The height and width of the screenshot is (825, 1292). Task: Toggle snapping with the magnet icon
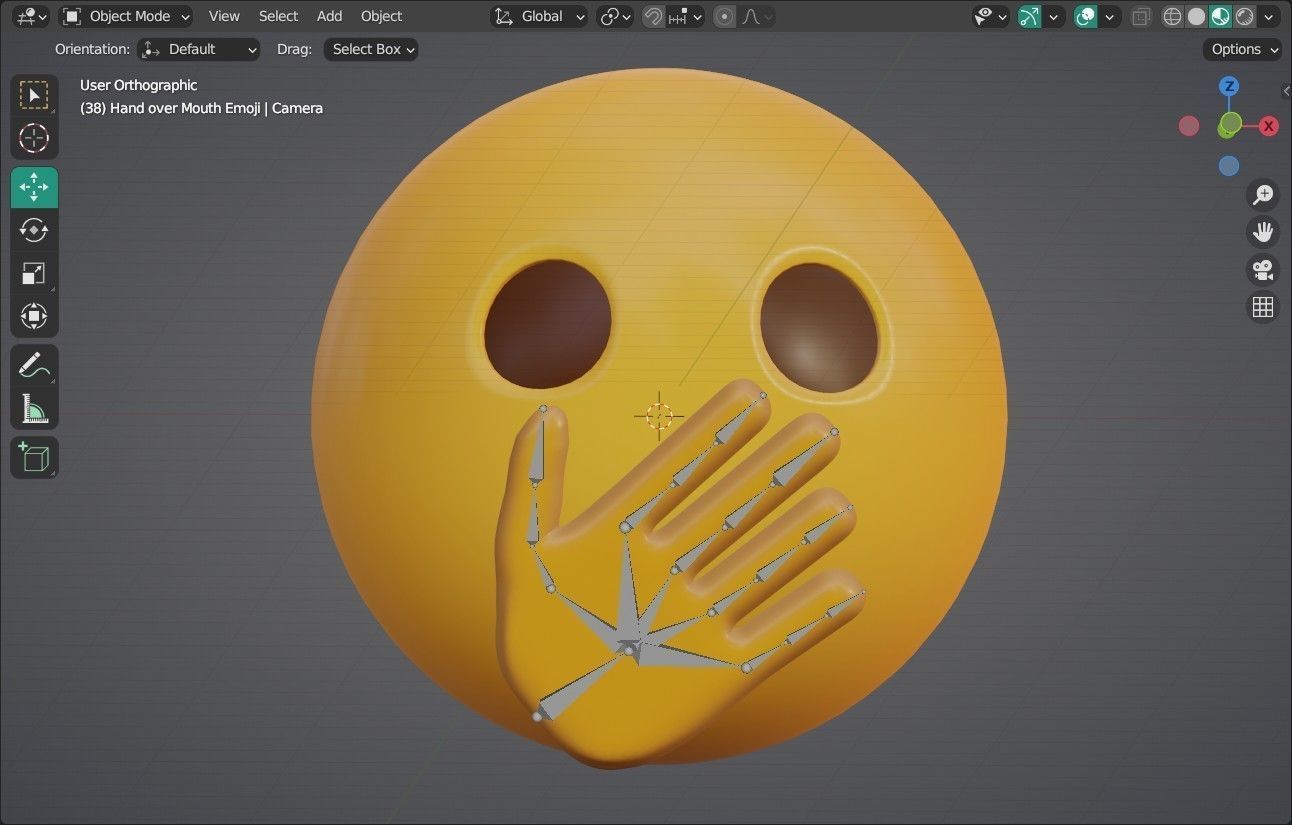click(x=651, y=16)
